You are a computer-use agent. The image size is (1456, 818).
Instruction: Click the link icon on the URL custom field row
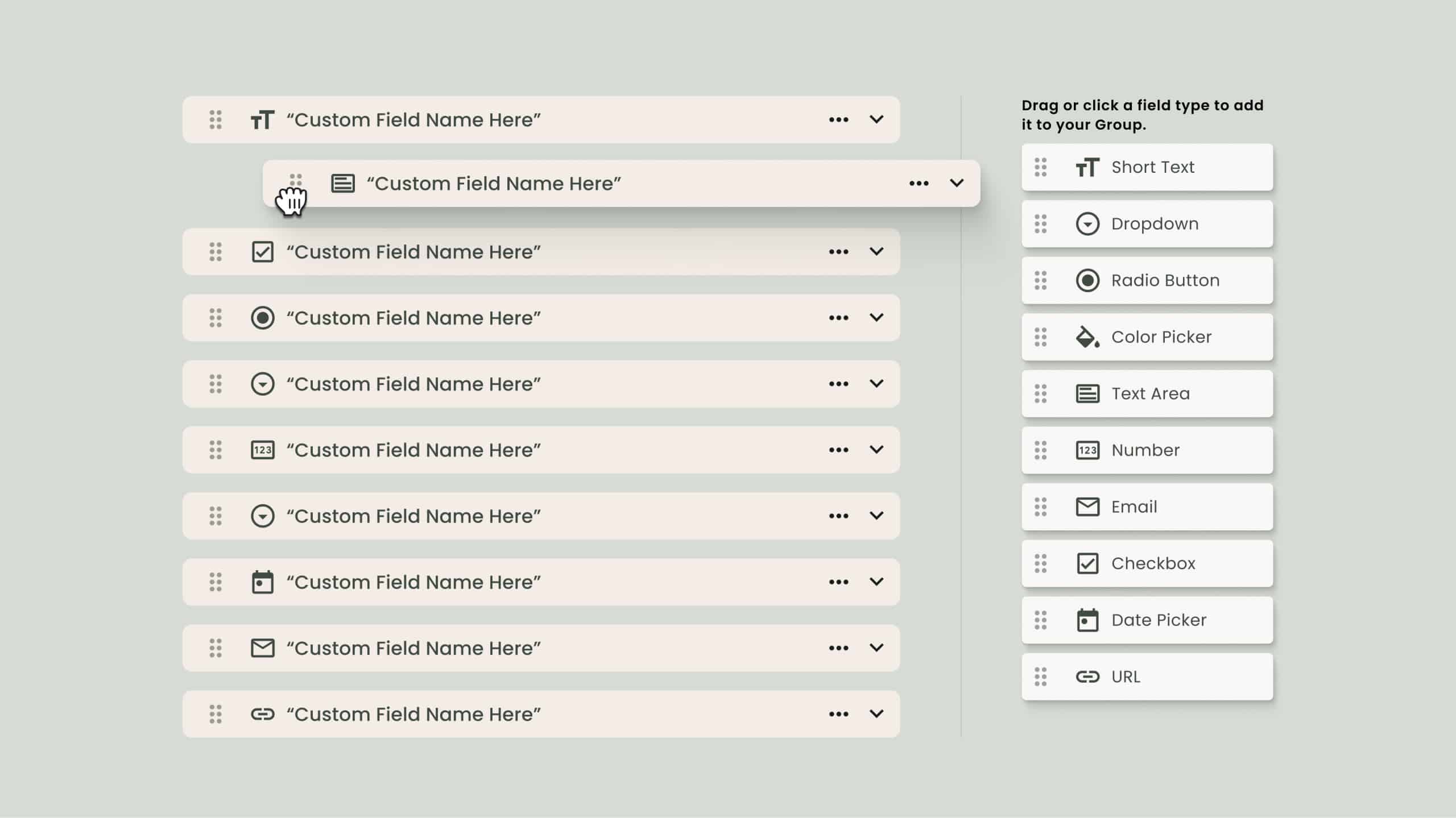point(262,714)
